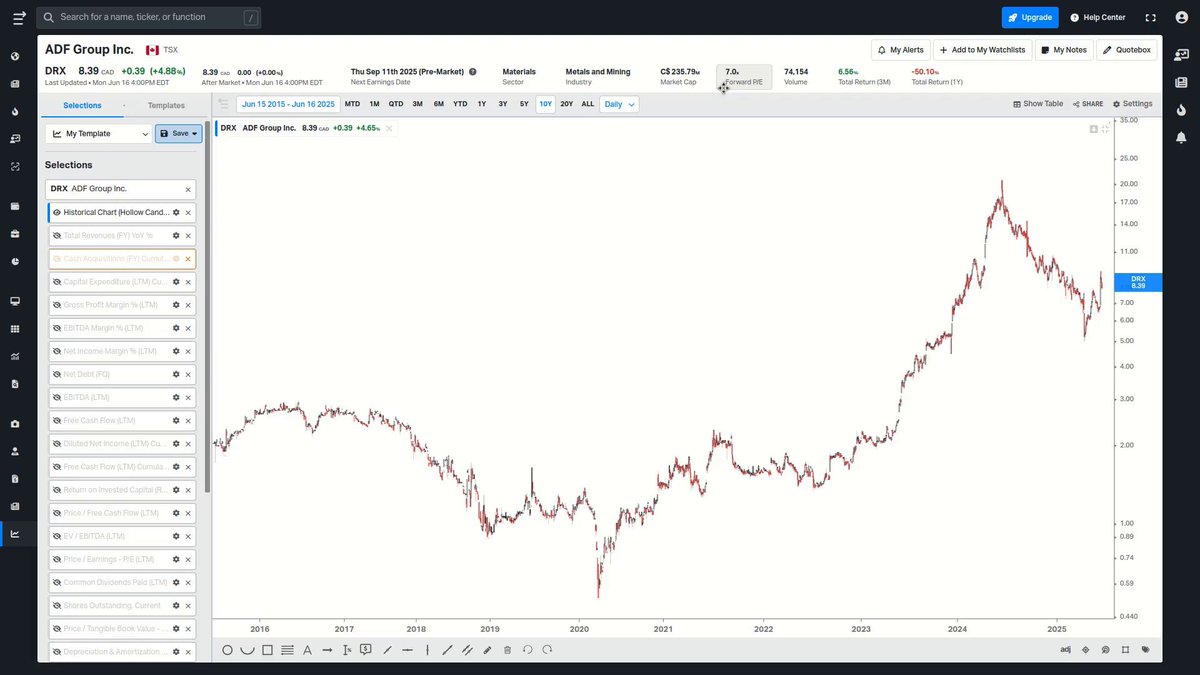Click the blue Upgrade button
1200x675 pixels.
[x=1030, y=17]
